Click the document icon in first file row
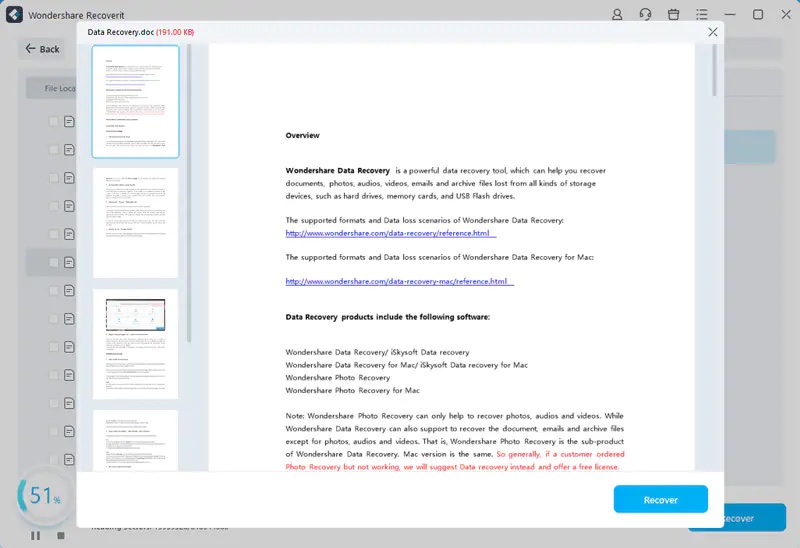Viewport: 800px width, 548px height. [69, 122]
